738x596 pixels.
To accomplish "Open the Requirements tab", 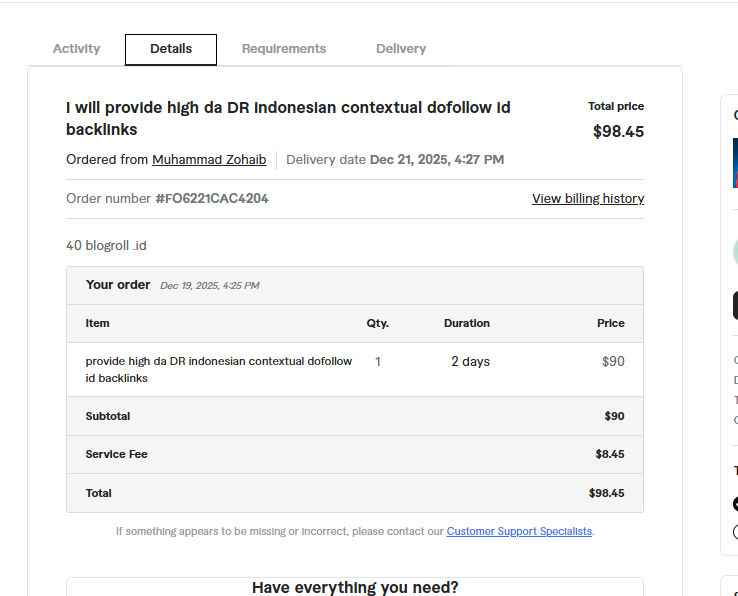I will (x=284, y=49).
